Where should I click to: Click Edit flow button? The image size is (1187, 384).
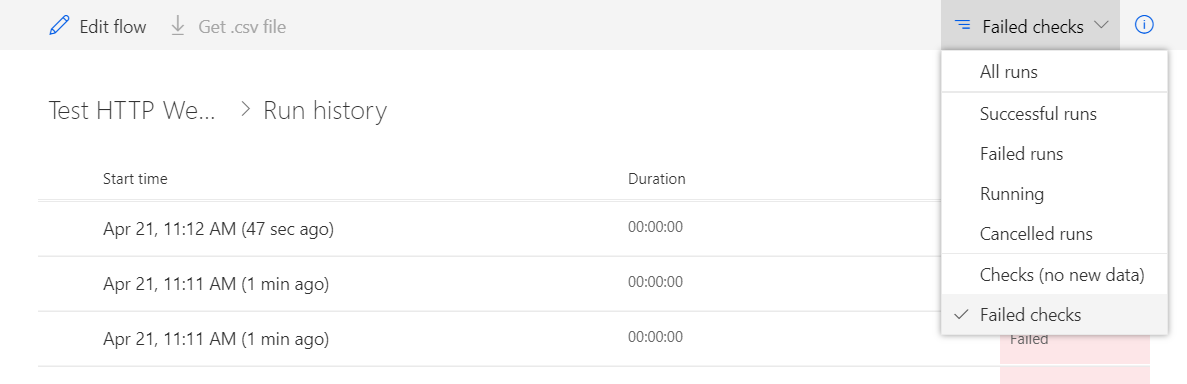point(97,27)
